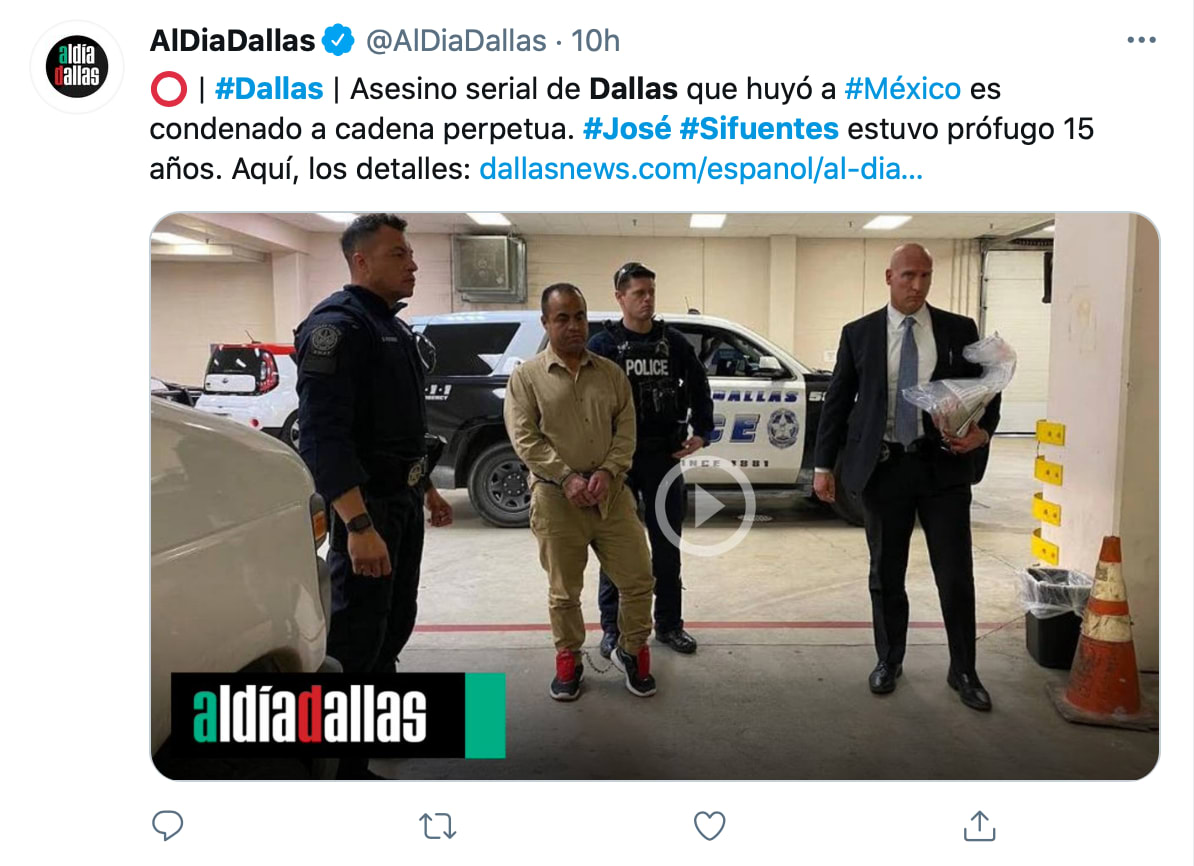The height and width of the screenshot is (866, 1194).
Task: Open the share tweet icon
Action: point(979,826)
